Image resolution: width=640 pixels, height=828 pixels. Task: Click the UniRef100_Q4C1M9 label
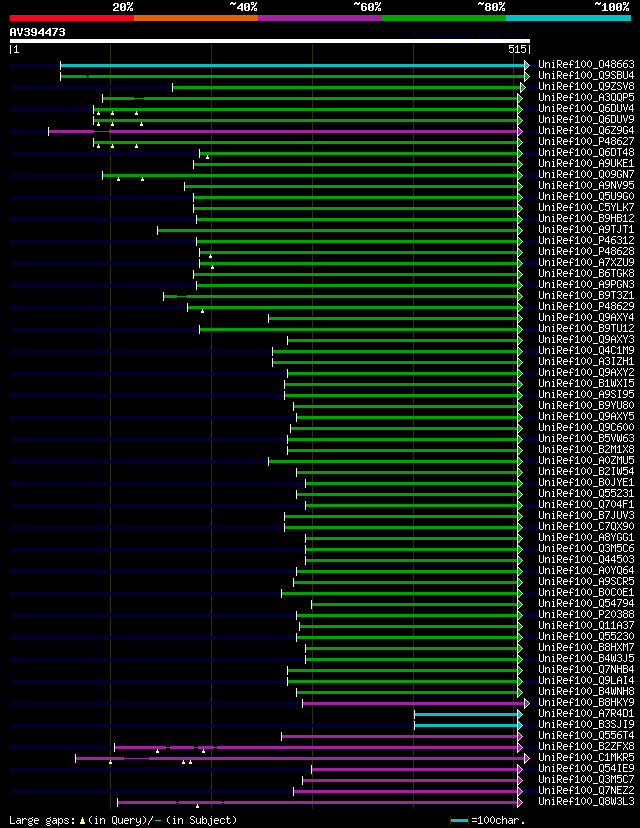pyautogui.click(x=586, y=350)
